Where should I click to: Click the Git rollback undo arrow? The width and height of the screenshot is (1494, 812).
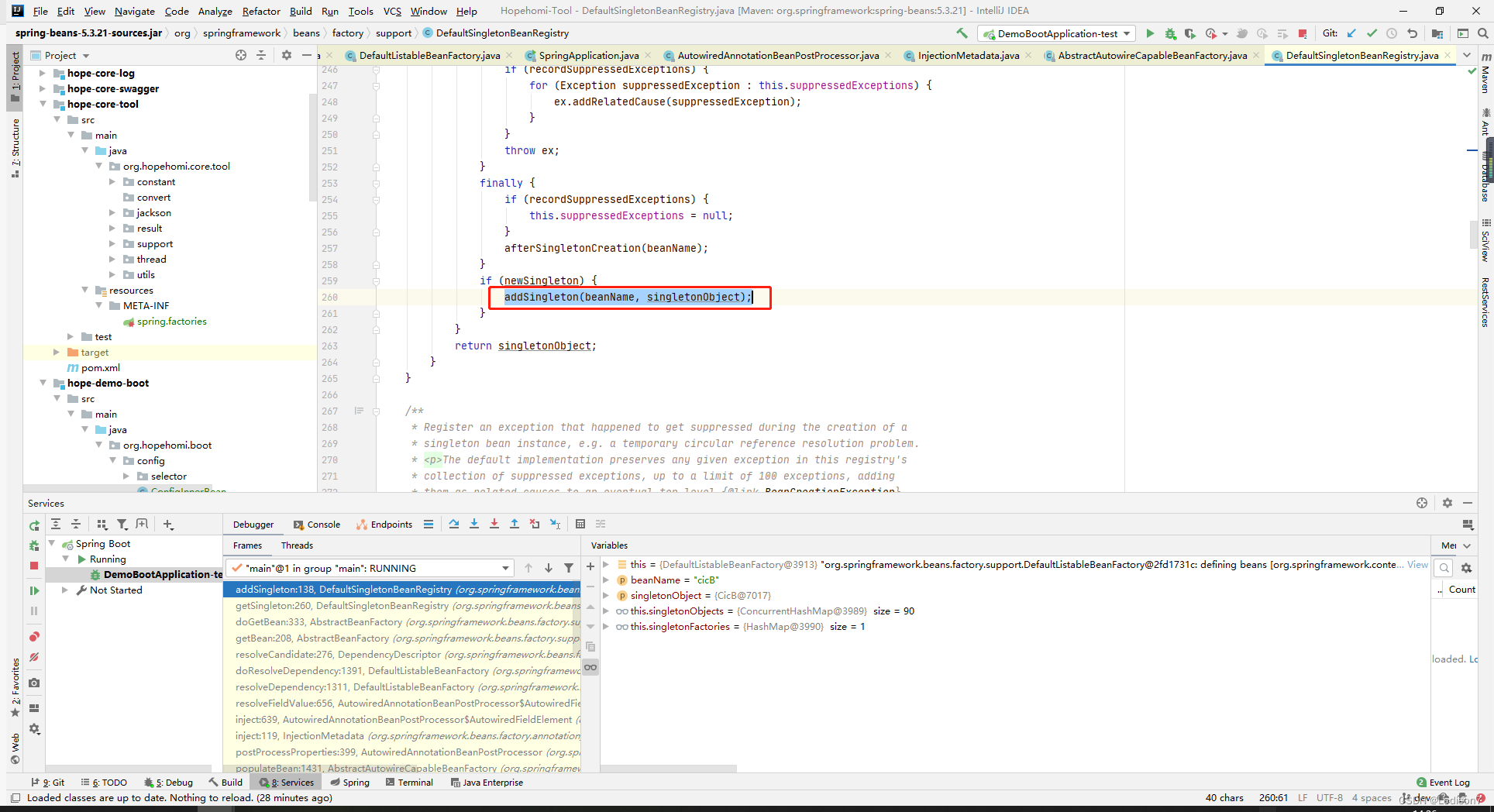(x=1412, y=33)
